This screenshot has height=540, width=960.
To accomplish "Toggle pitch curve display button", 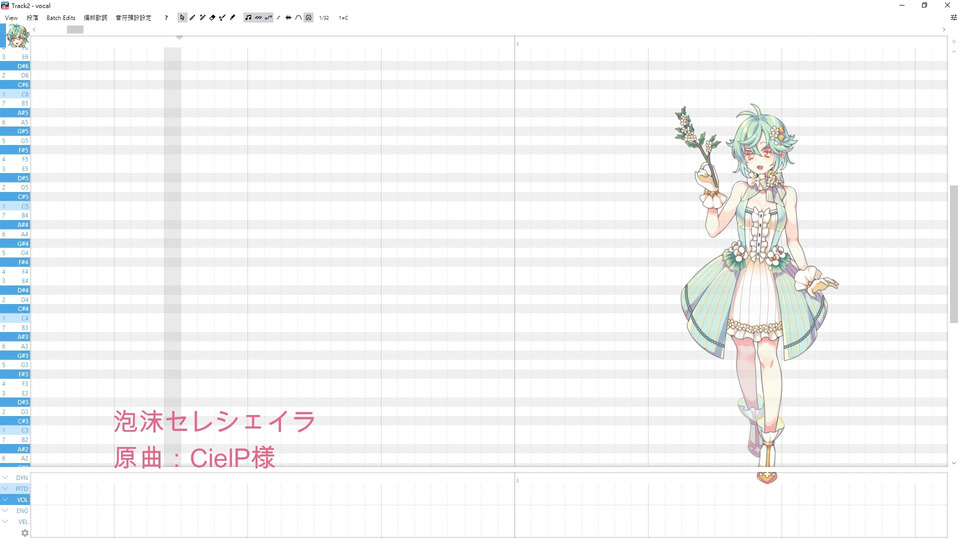I will (x=268, y=18).
